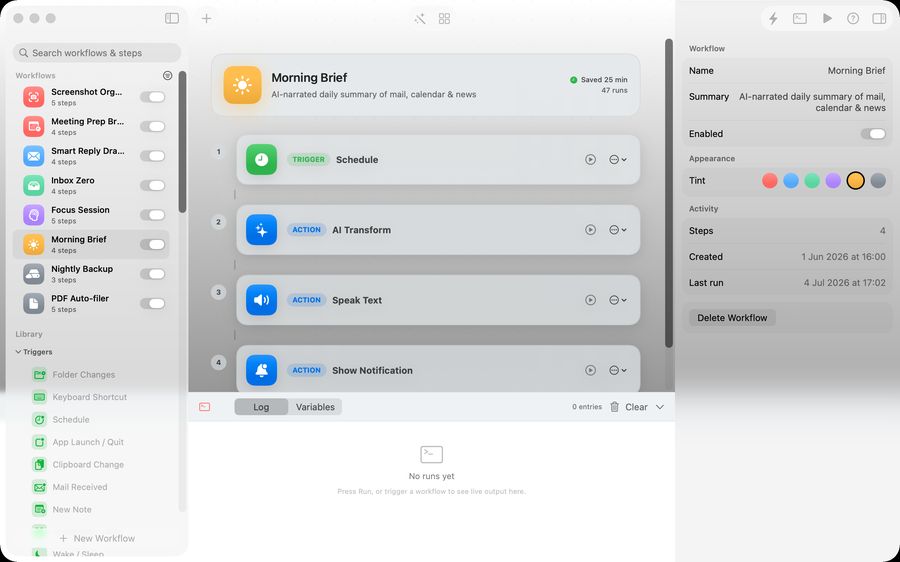The height and width of the screenshot is (562, 900).
Task: Toggle the Meeting Prep workflow switch
Action: click(153, 126)
